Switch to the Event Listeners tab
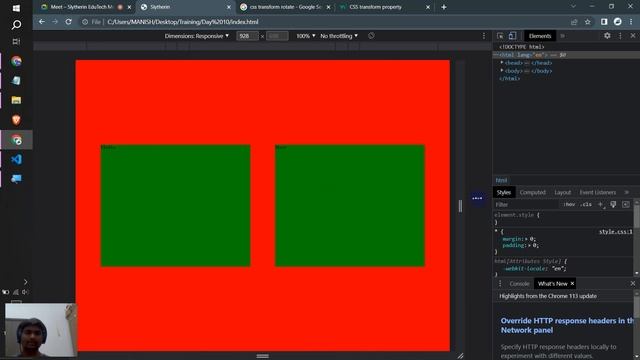Viewport: 640px width, 360px height. [x=598, y=192]
